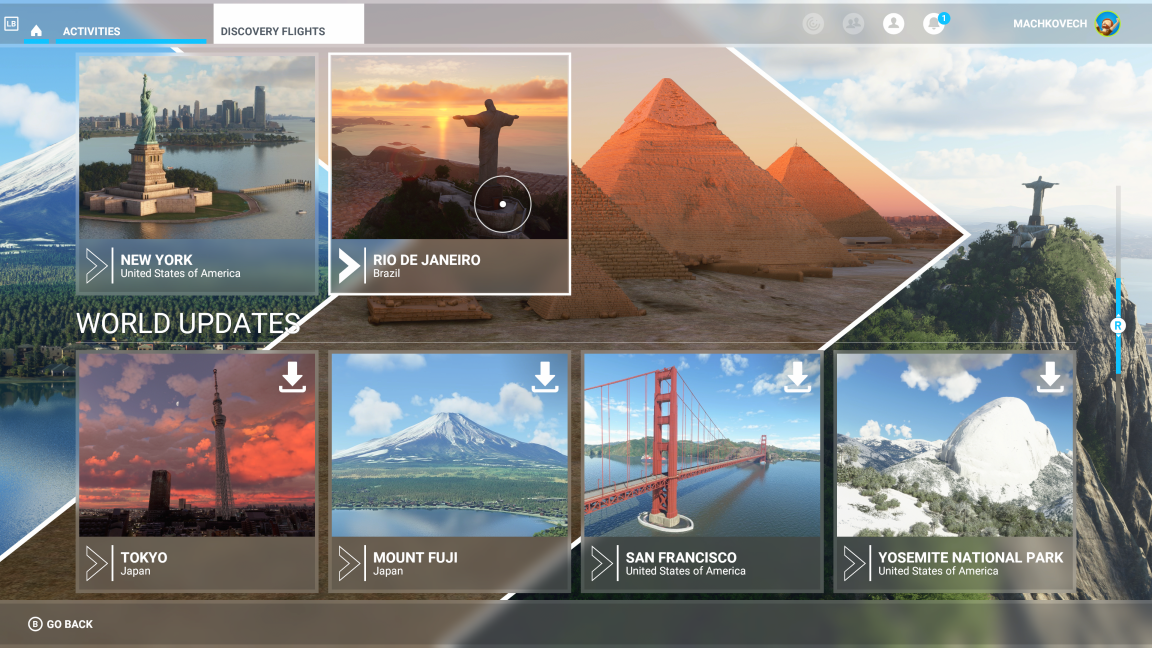Click the LB shoulder button indicator
This screenshot has width=1152, height=648.
coord(12,24)
